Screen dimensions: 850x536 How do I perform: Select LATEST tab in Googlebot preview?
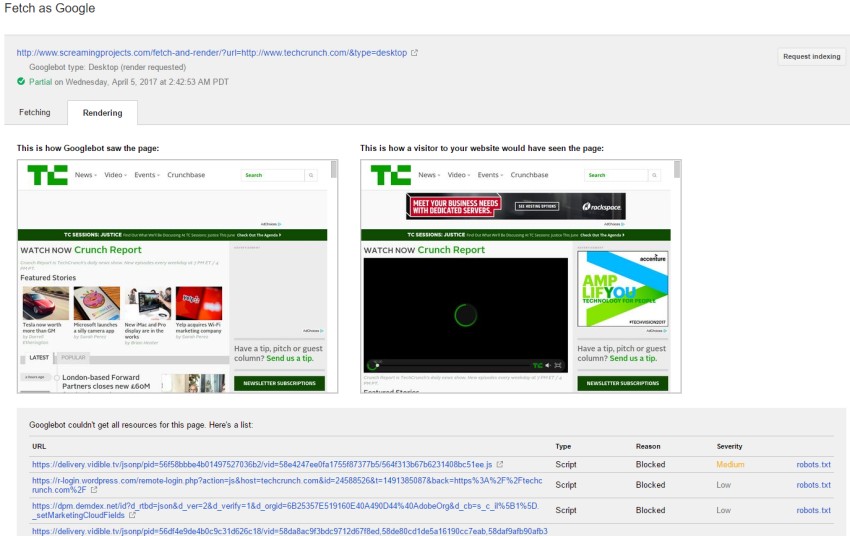pyautogui.click(x=38, y=358)
